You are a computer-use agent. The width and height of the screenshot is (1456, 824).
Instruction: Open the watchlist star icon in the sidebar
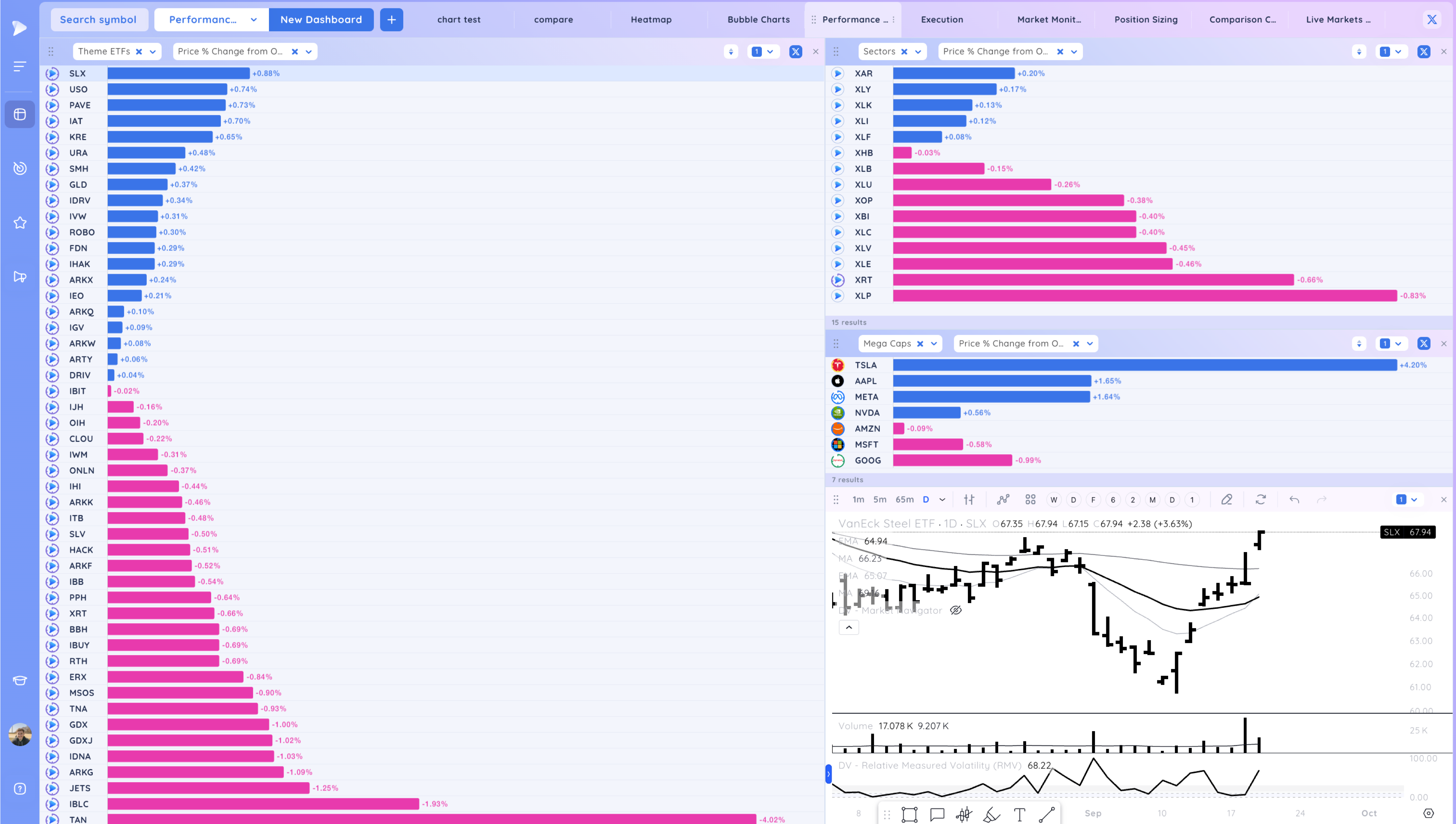pos(20,222)
